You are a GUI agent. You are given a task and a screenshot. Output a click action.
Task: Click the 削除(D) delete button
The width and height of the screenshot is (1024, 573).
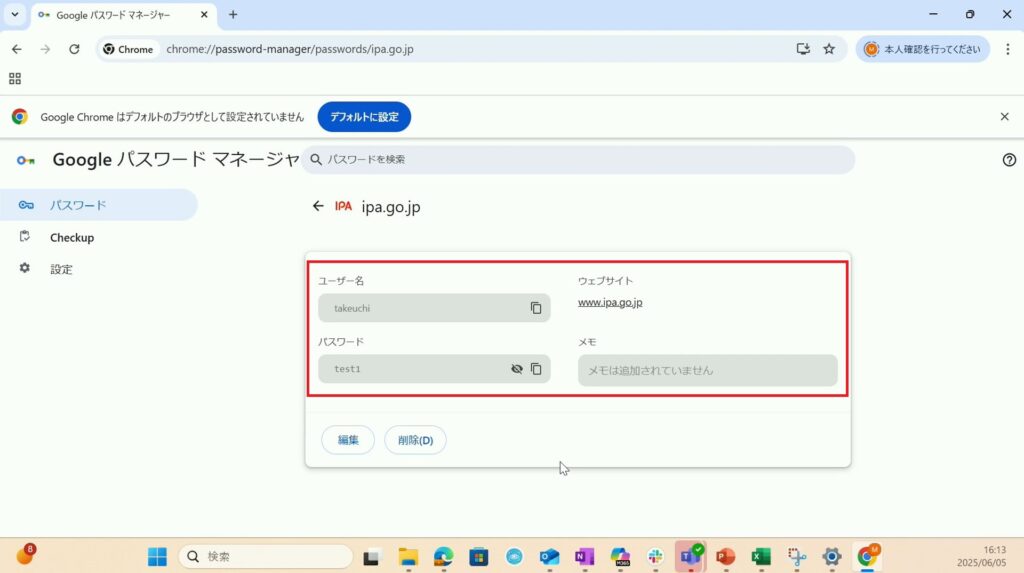point(415,440)
